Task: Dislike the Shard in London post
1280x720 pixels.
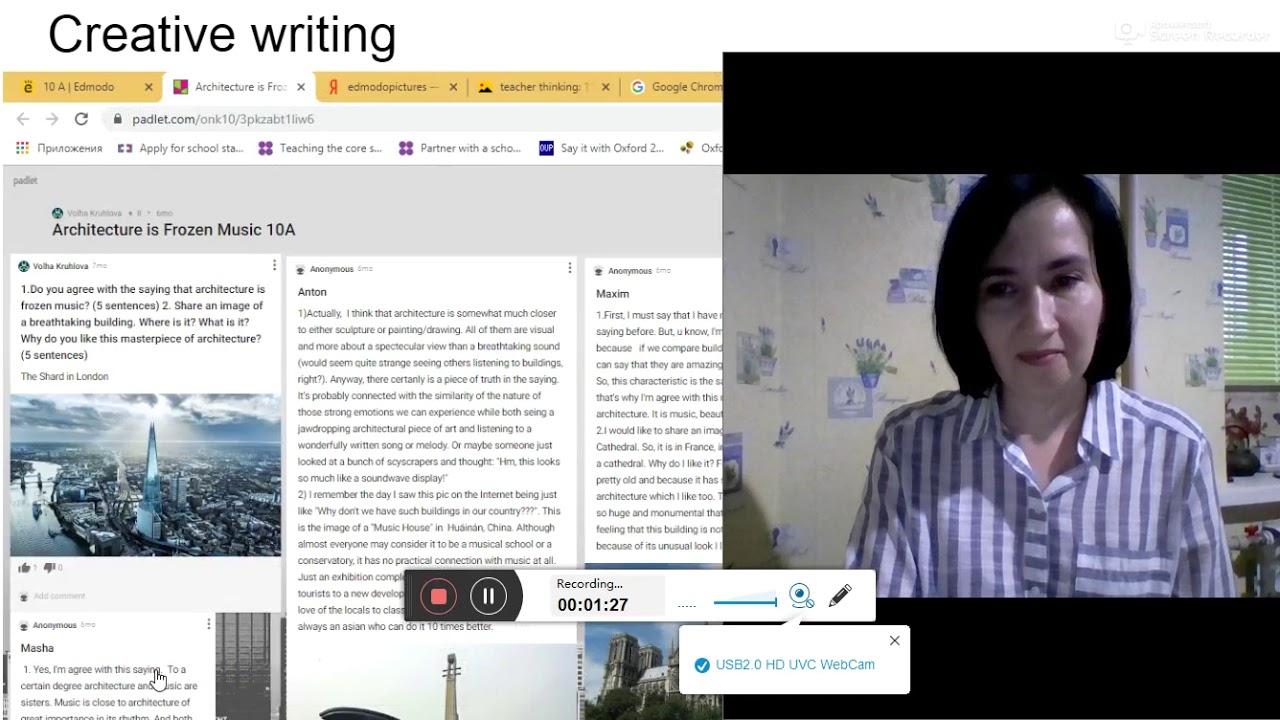Action: [x=49, y=568]
